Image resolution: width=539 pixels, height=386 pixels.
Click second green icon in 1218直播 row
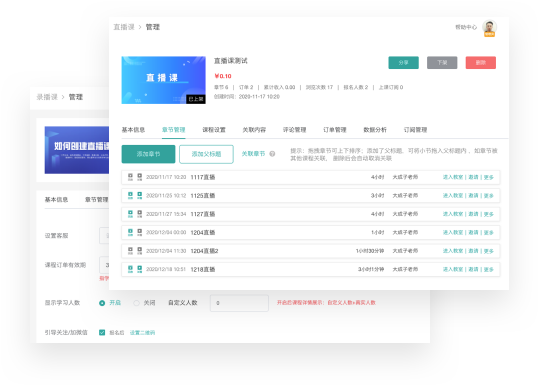tap(140, 269)
